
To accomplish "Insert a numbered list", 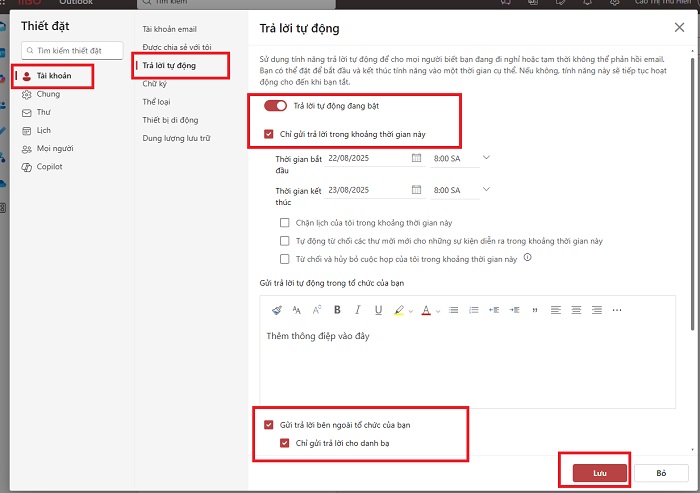I will pyautogui.click(x=474, y=310).
